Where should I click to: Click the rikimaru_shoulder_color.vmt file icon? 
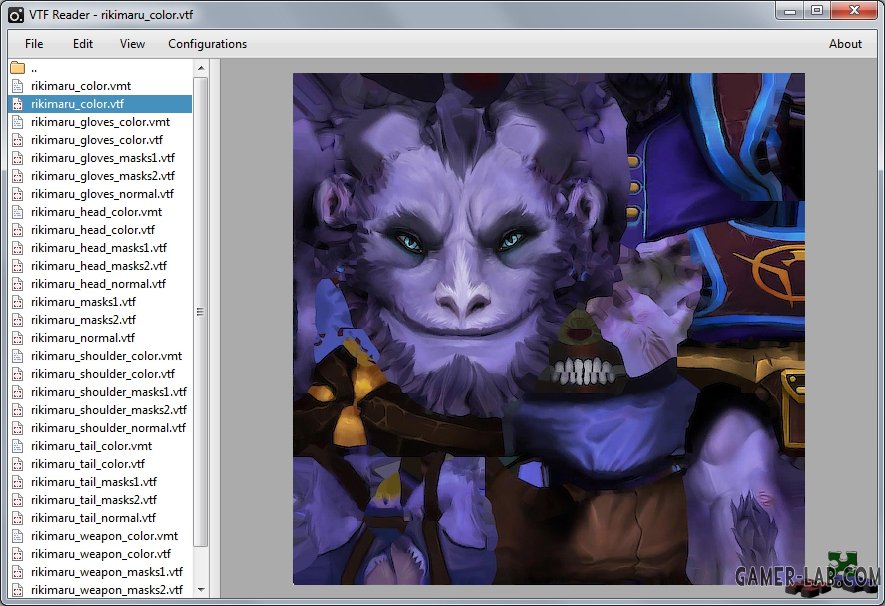pyautogui.click(x=17, y=356)
